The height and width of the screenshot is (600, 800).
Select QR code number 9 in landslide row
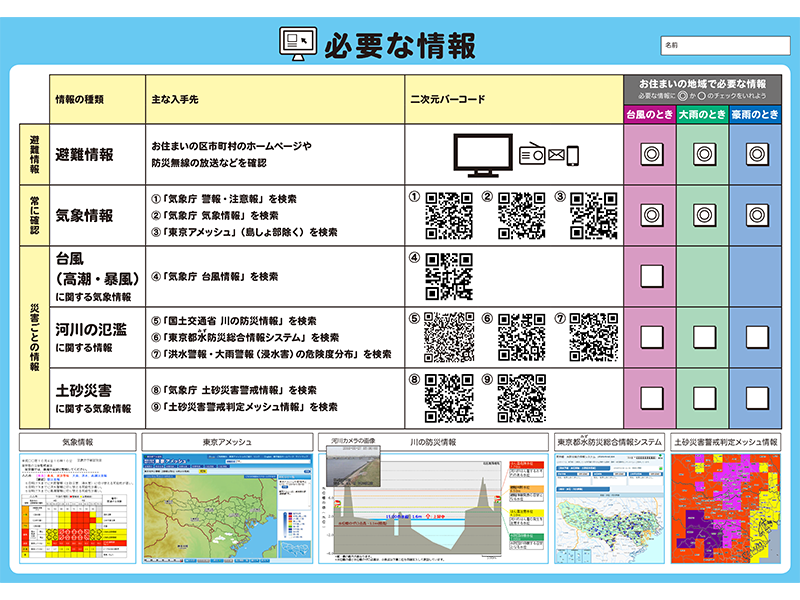tap(522, 398)
